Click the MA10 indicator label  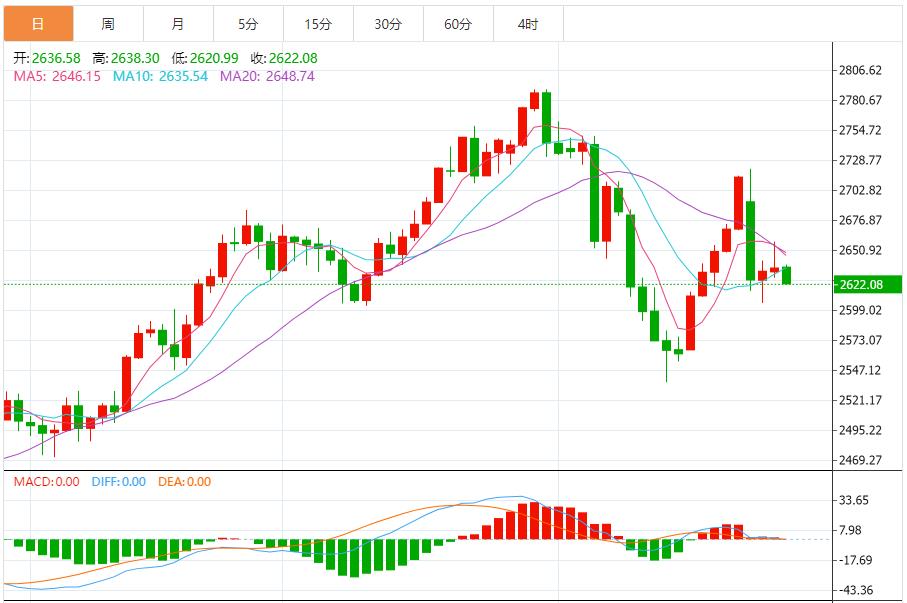(x=160, y=76)
